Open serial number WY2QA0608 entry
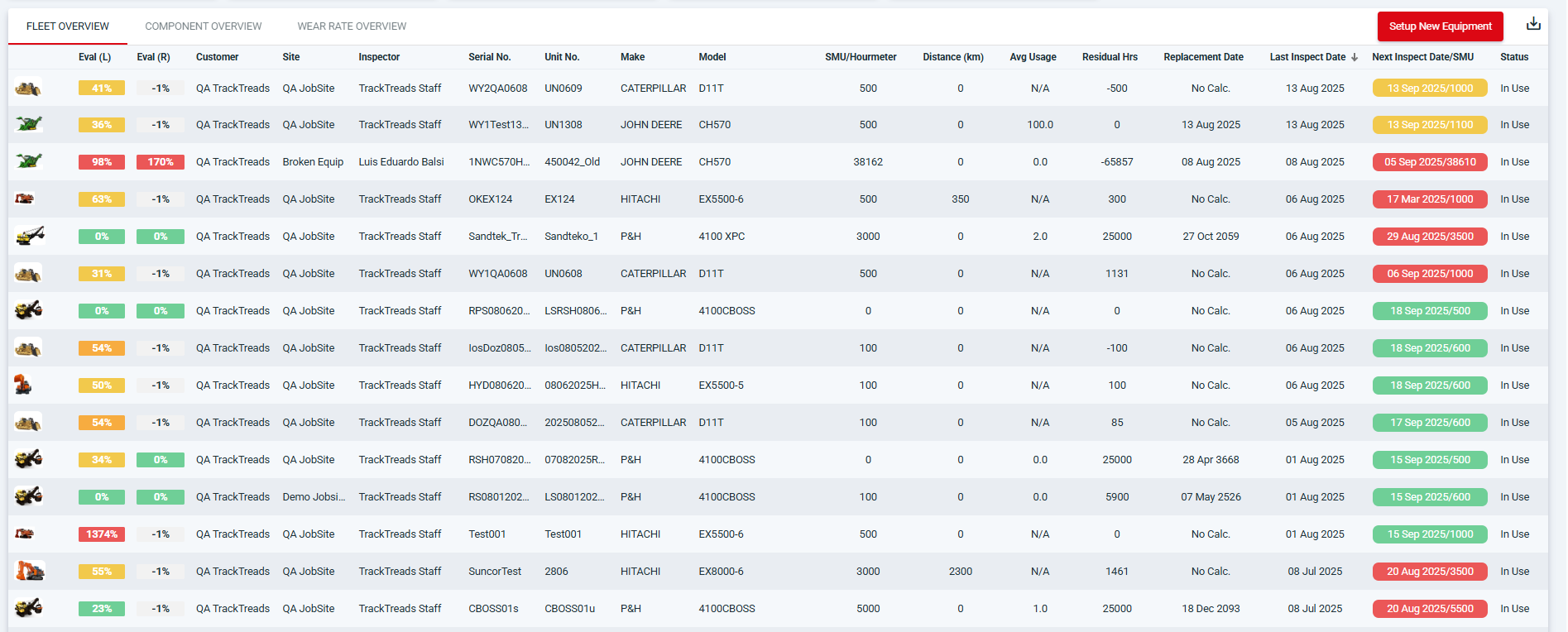 [x=497, y=88]
